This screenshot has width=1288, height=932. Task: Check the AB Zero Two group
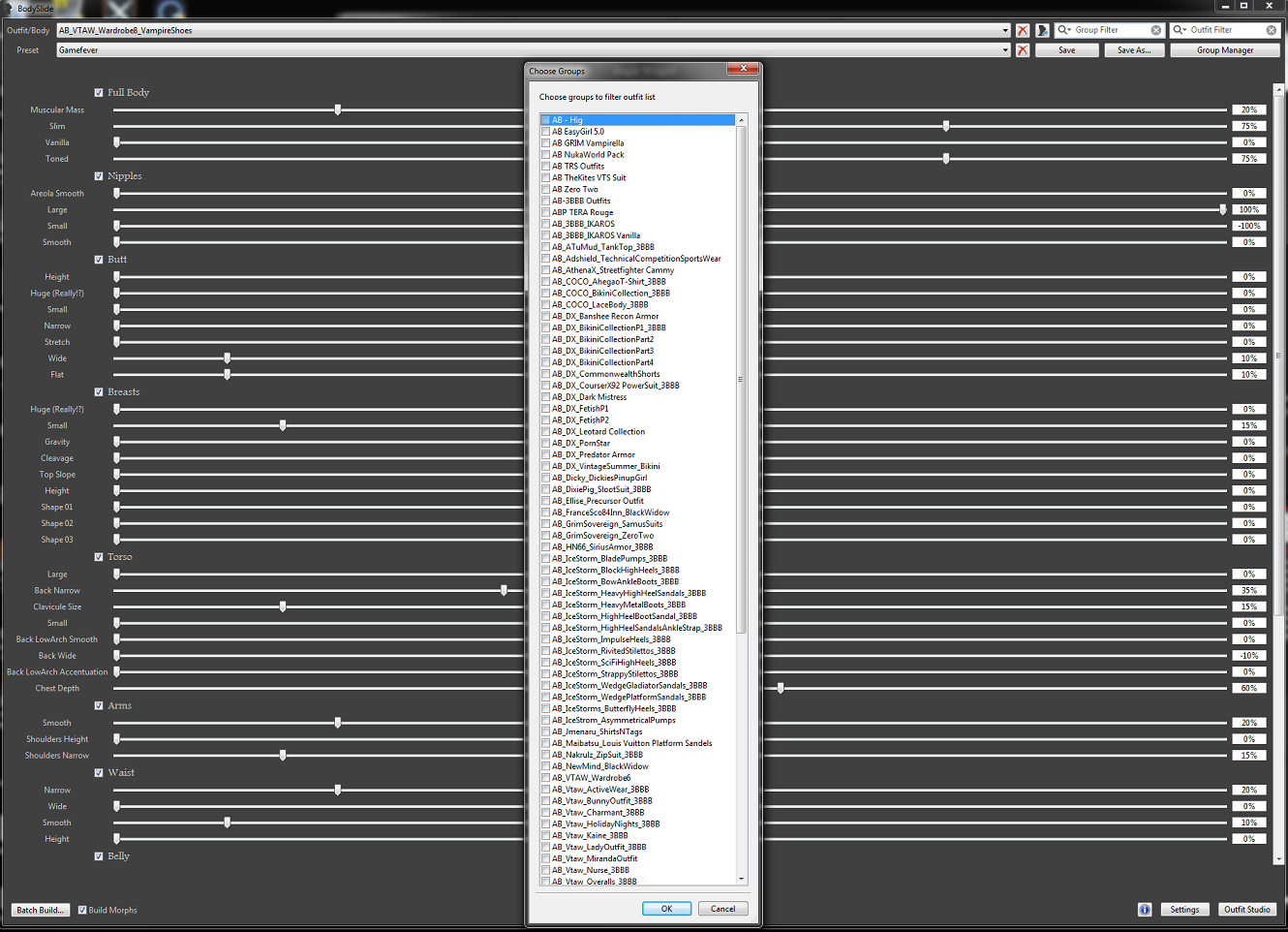click(545, 190)
